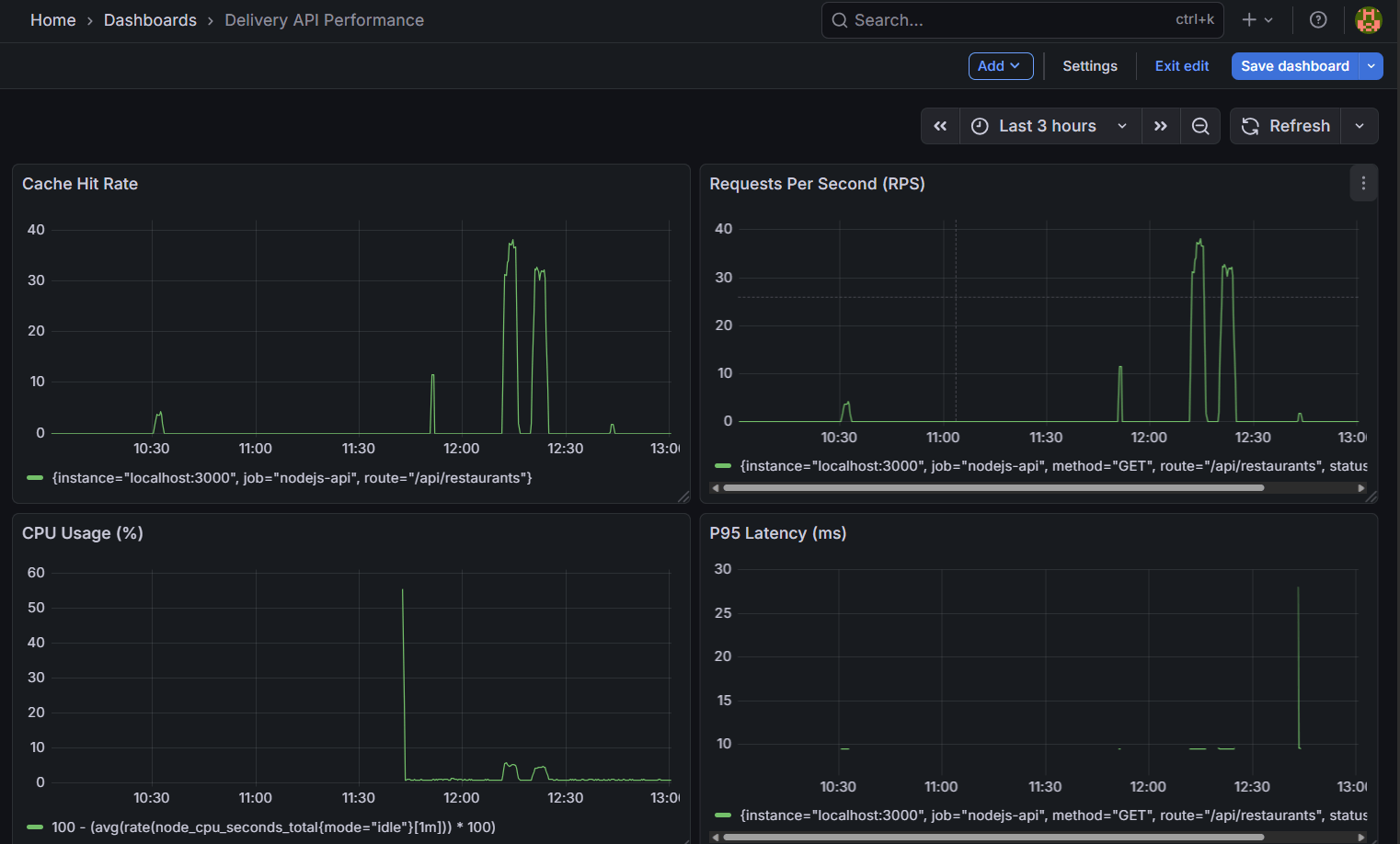Click Exit edit link
This screenshot has width=1400, height=844.
[x=1181, y=66]
